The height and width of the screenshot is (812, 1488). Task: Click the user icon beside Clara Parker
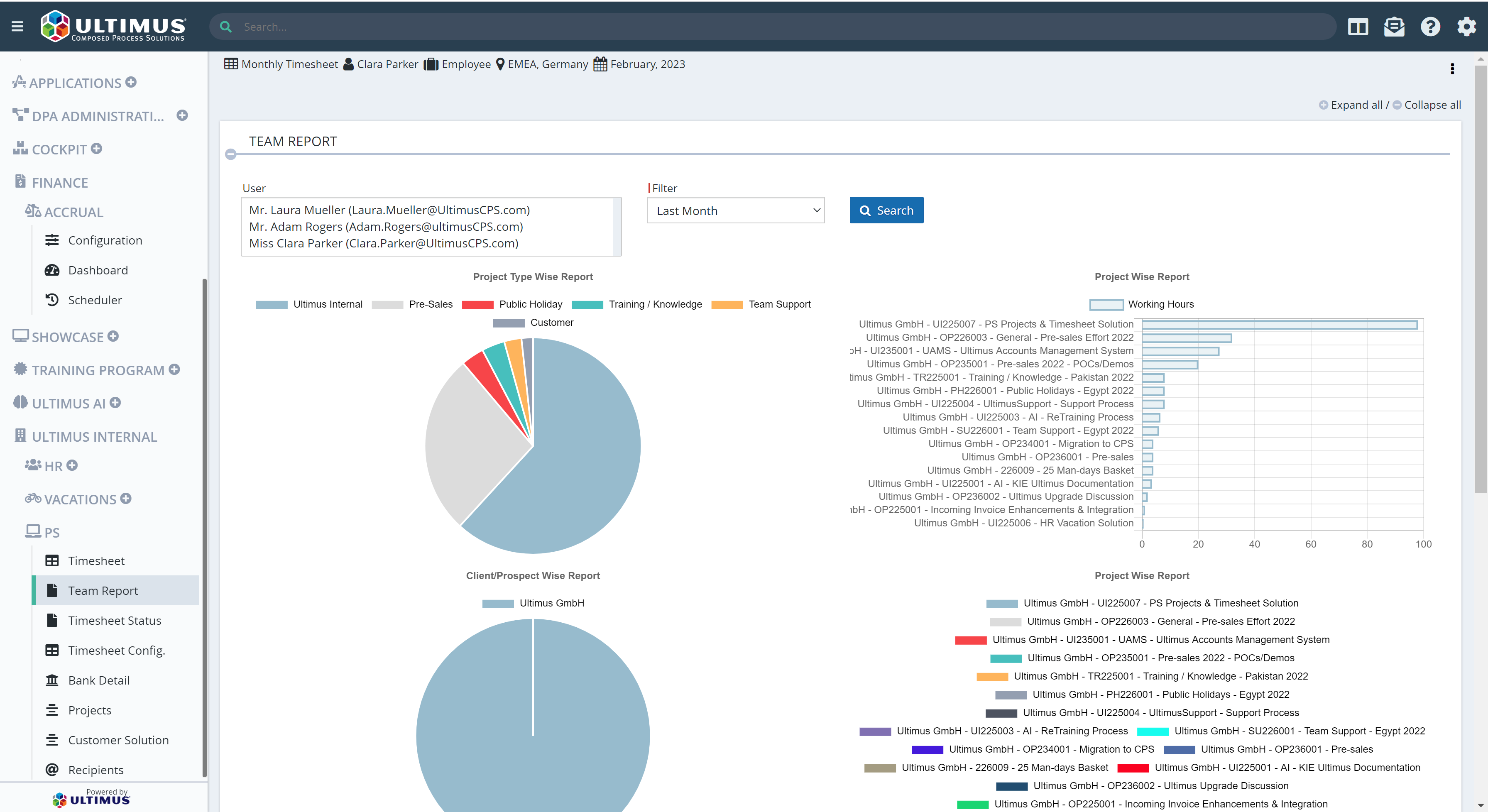point(348,64)
